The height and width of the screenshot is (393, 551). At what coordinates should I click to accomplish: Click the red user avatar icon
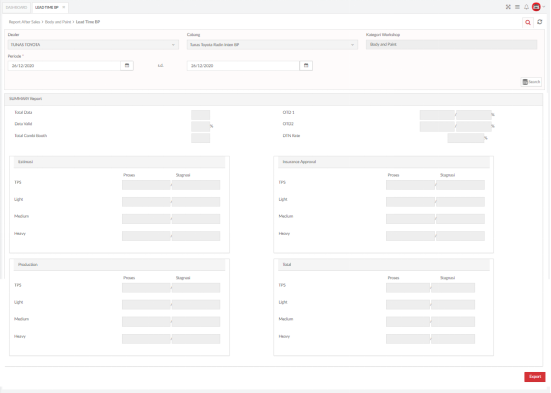pyautogui.click(x=536, y=7)
